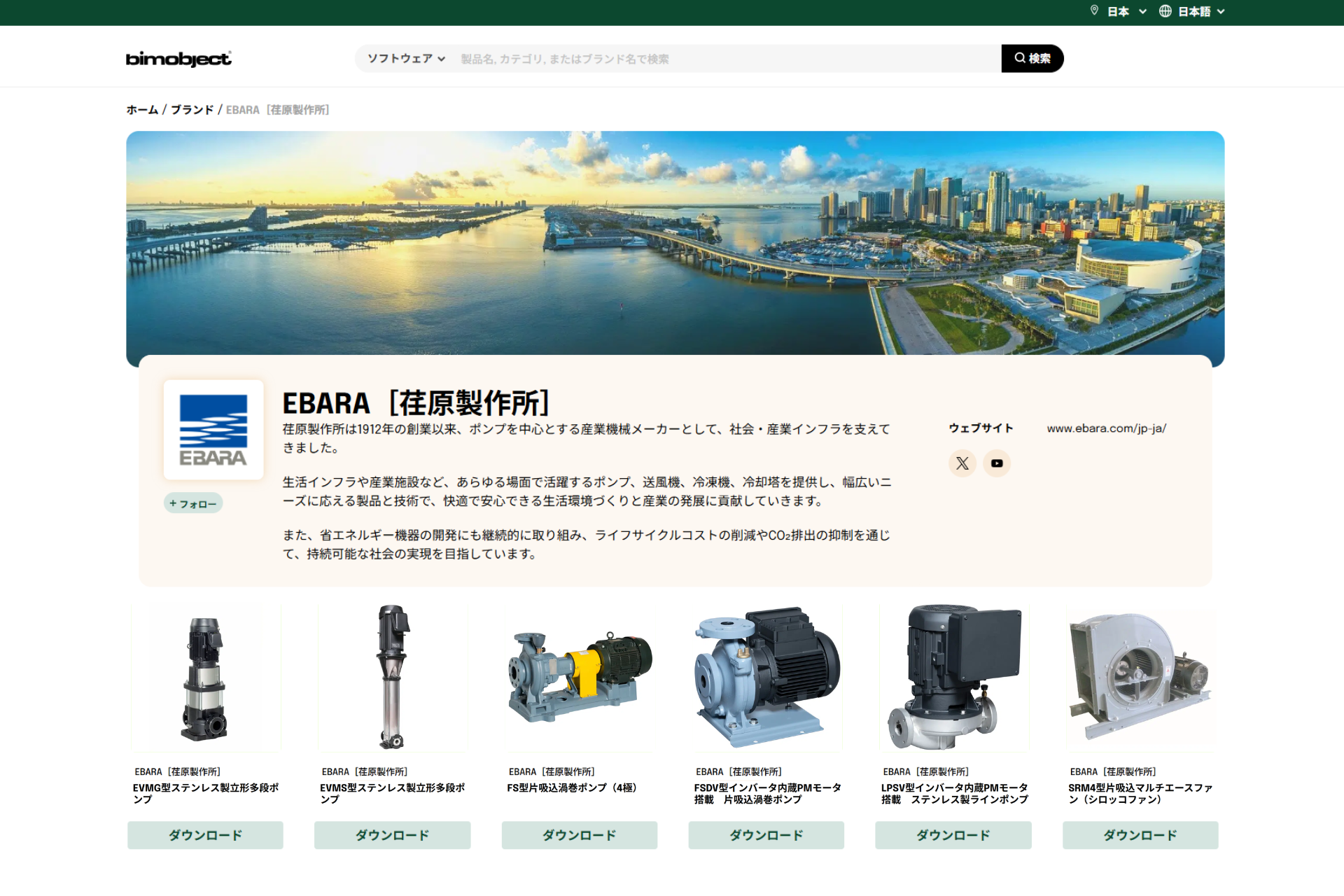Download the SRM4型 fan BIM object

[x=1140, y=834]
